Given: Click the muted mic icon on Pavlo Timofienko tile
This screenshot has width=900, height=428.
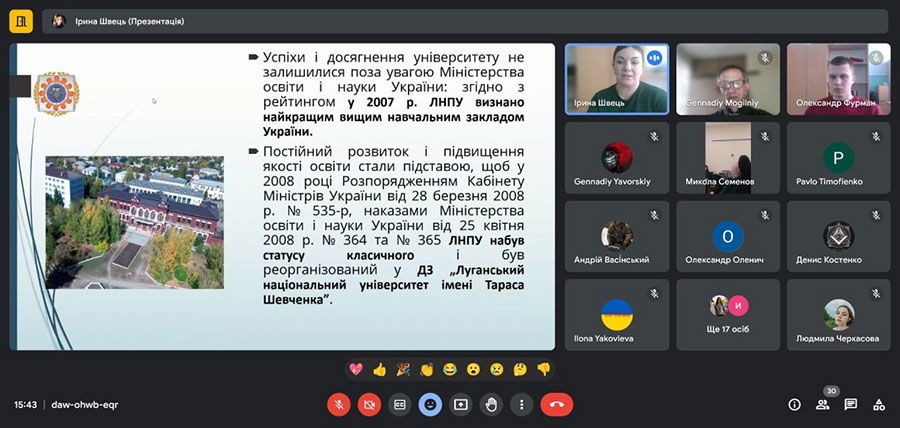Looking at the screenshot, I should [x=875, y=137].
